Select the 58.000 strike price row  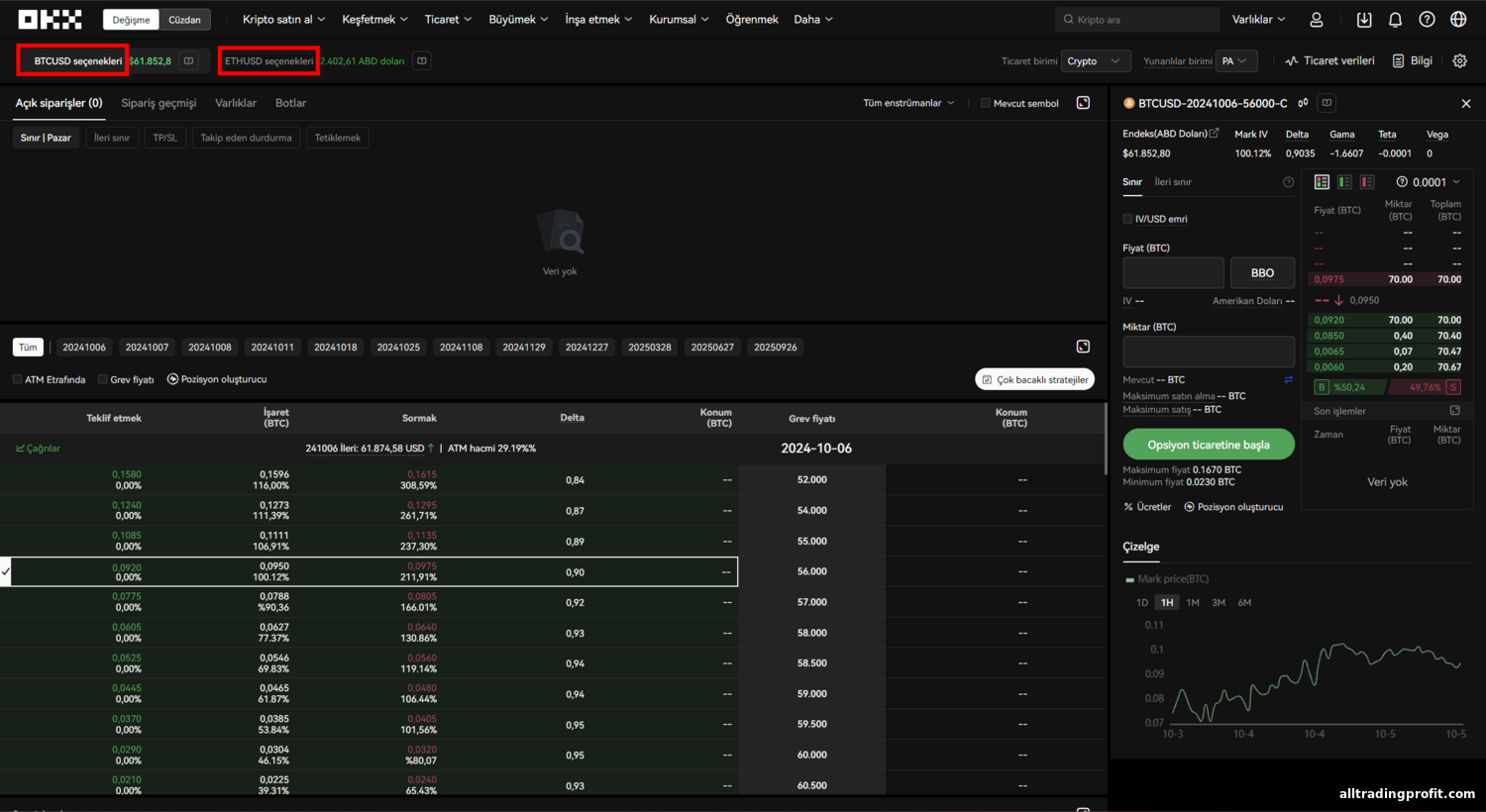point(553,633)
